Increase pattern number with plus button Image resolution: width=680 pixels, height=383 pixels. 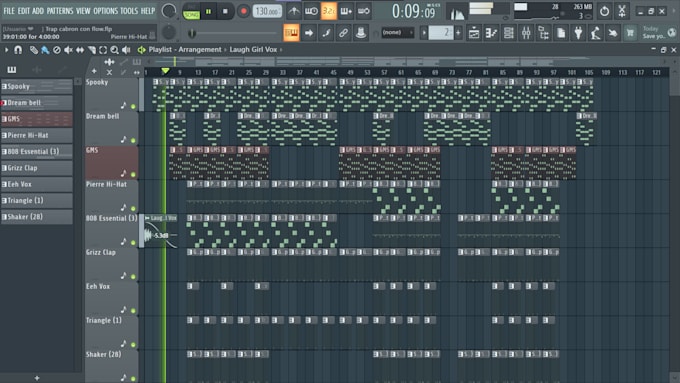click(x=458, y=33)
